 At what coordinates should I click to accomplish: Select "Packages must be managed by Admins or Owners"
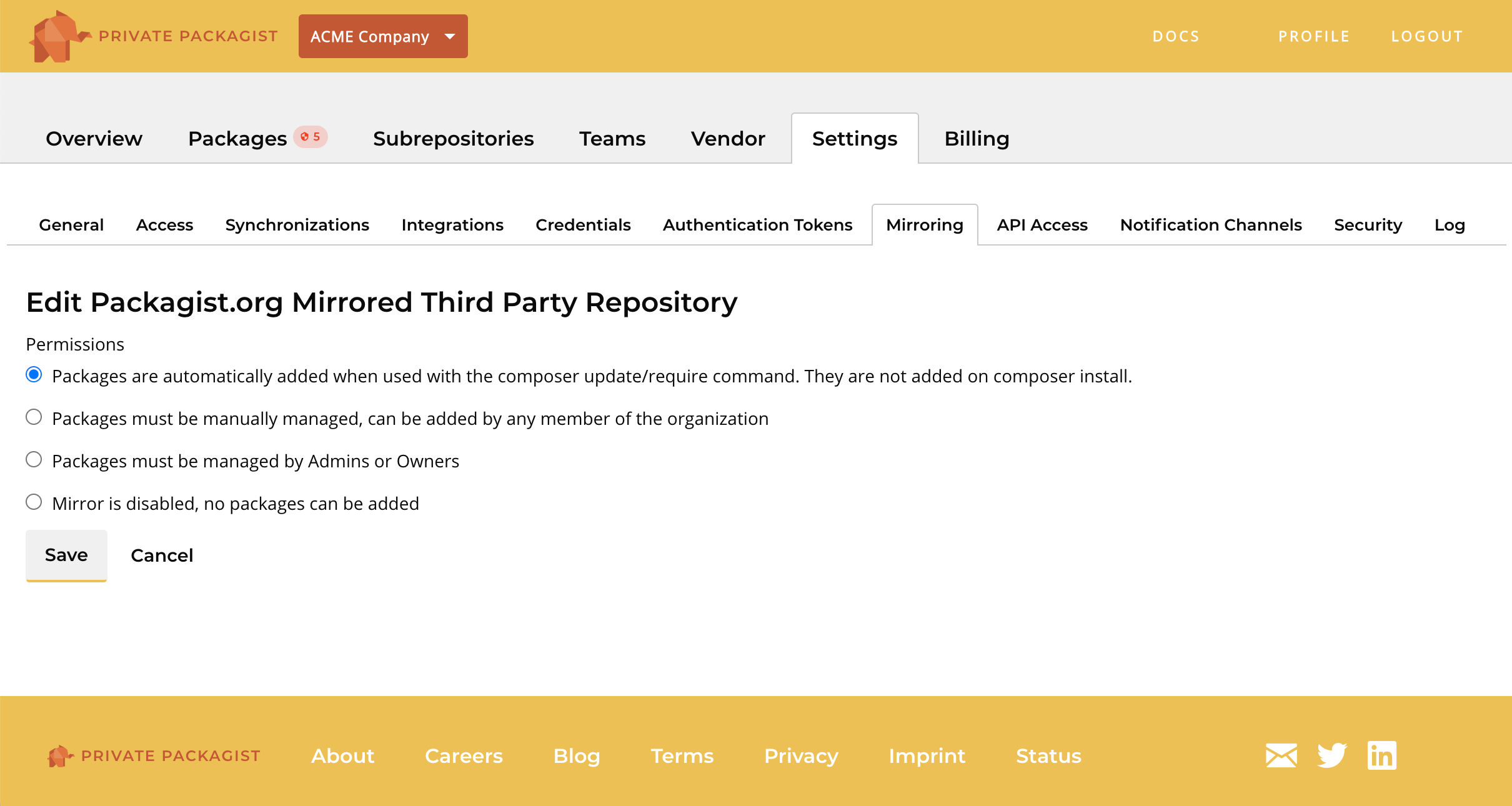point(34,459)
